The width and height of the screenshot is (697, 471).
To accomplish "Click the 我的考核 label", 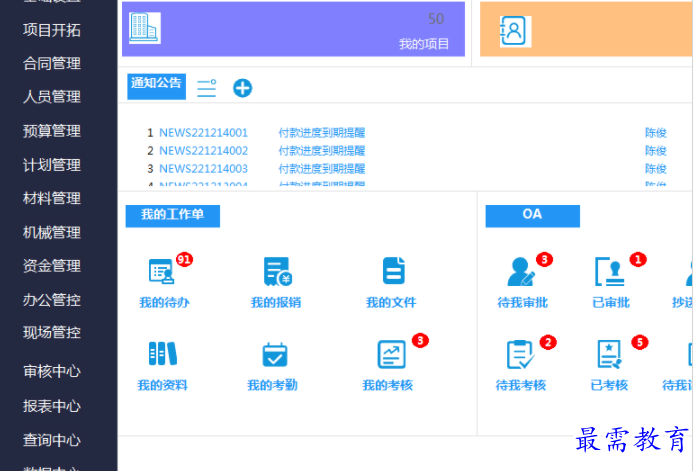I will (x=388, y=385).
